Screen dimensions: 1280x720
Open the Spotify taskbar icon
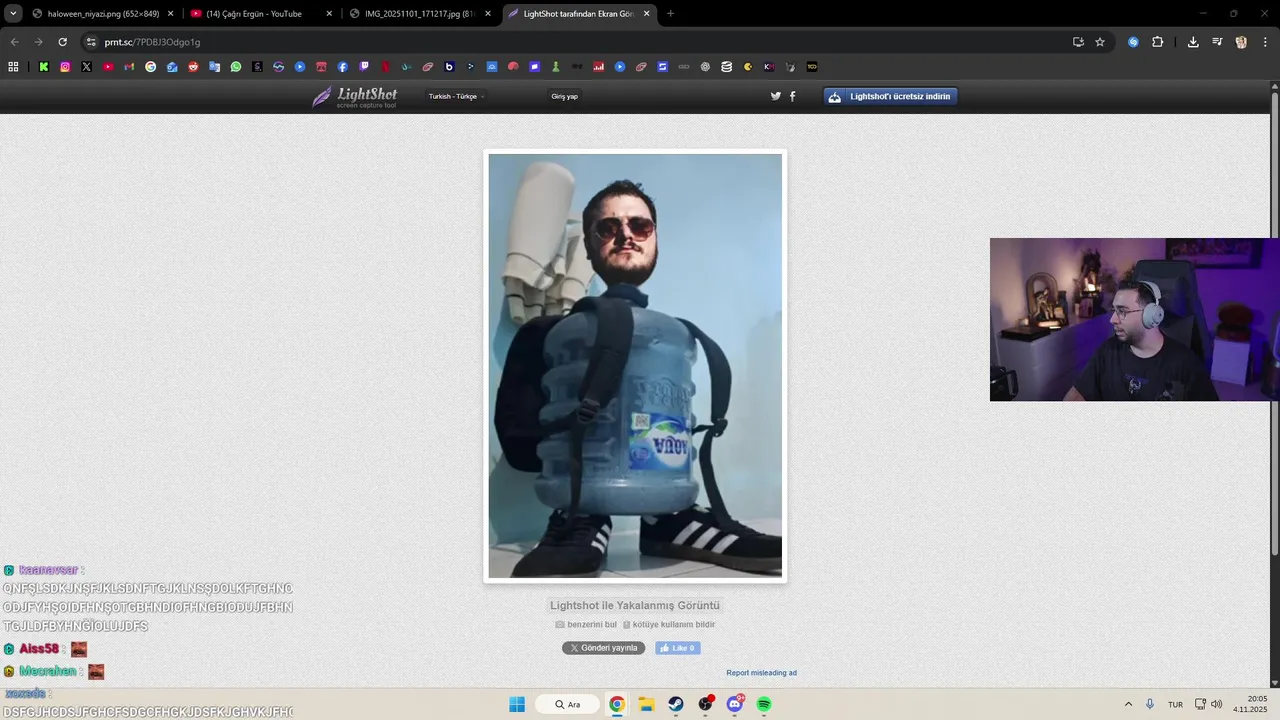click(x=764, y=704)
